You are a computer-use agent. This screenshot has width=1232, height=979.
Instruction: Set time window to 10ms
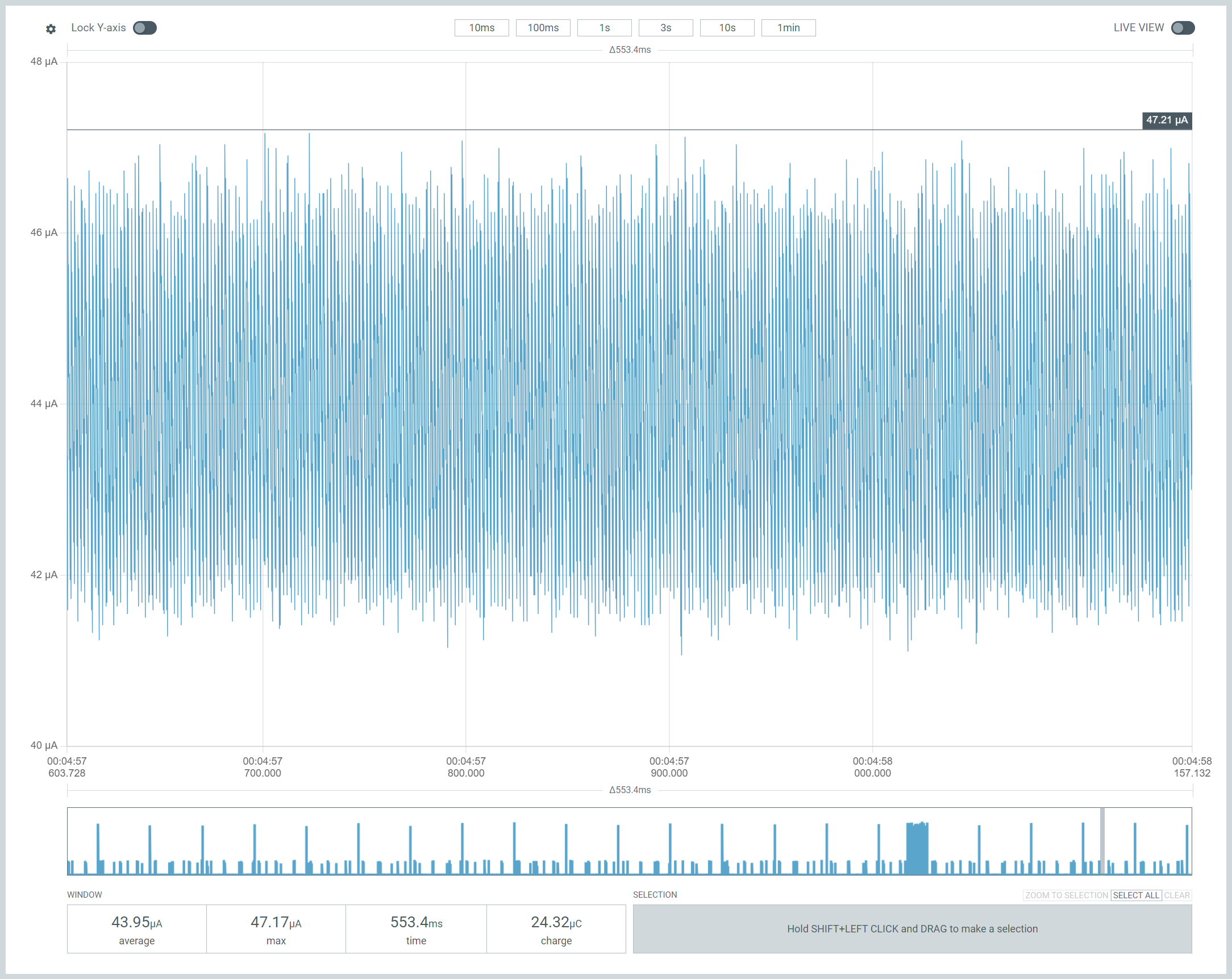(x=481, y=28)
